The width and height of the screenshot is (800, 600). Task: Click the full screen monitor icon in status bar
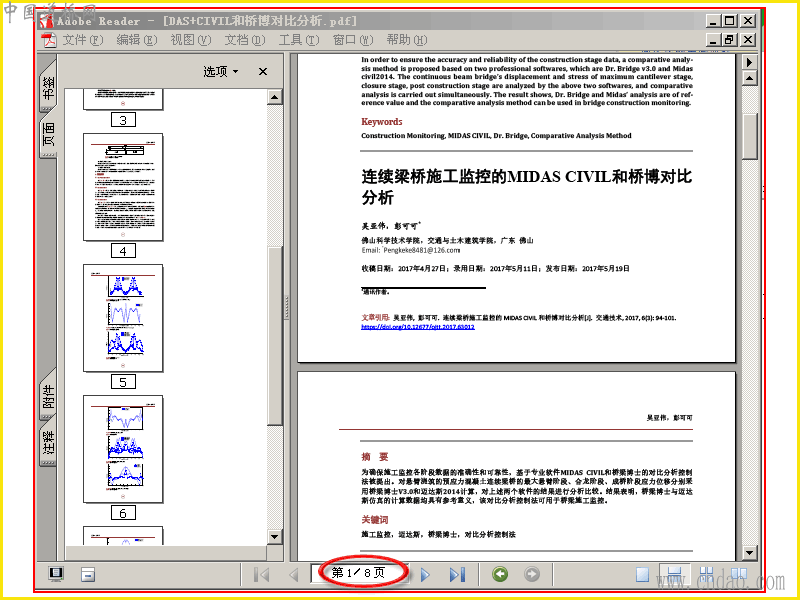point(56,574)
